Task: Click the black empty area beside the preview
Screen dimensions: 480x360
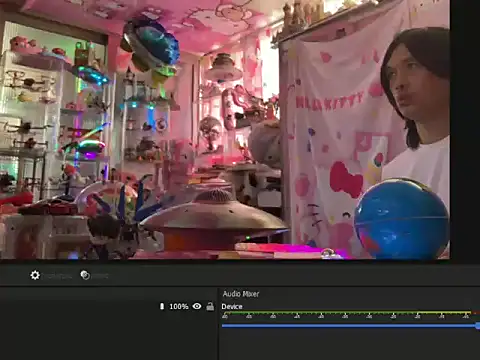Action: coord(465,129)
